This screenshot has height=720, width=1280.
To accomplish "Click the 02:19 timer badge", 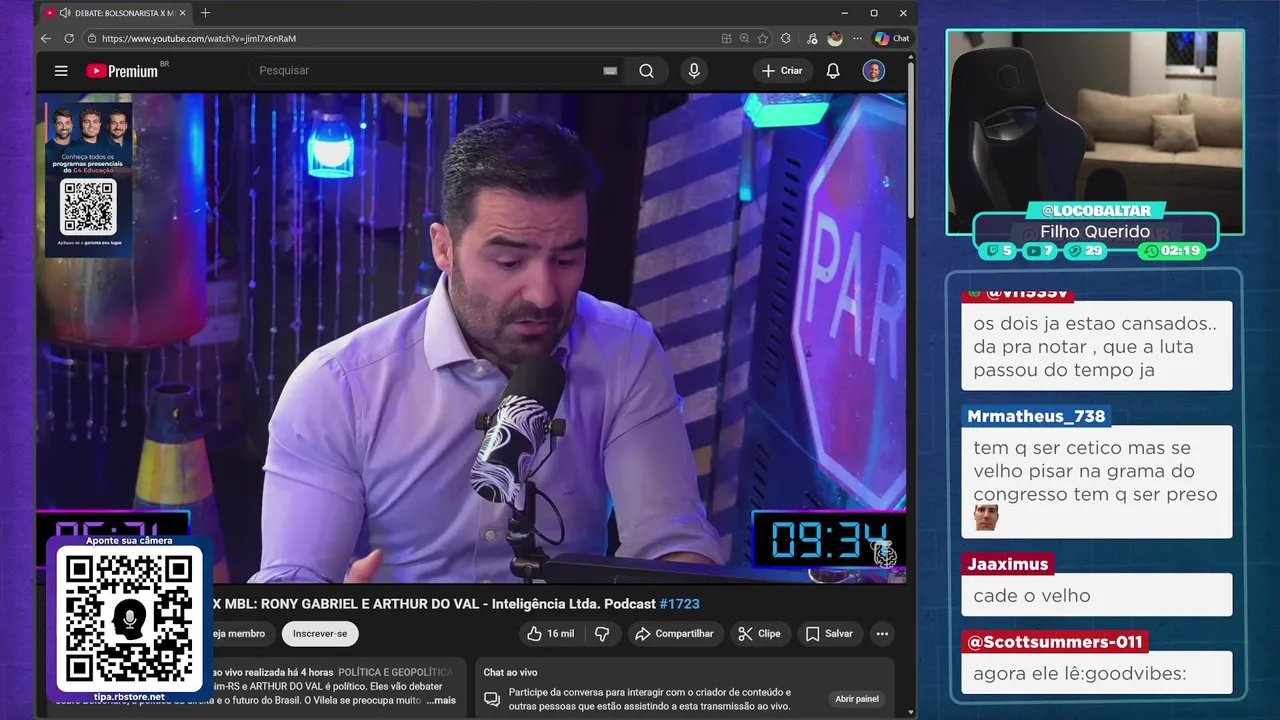I will coord(1172,251).
